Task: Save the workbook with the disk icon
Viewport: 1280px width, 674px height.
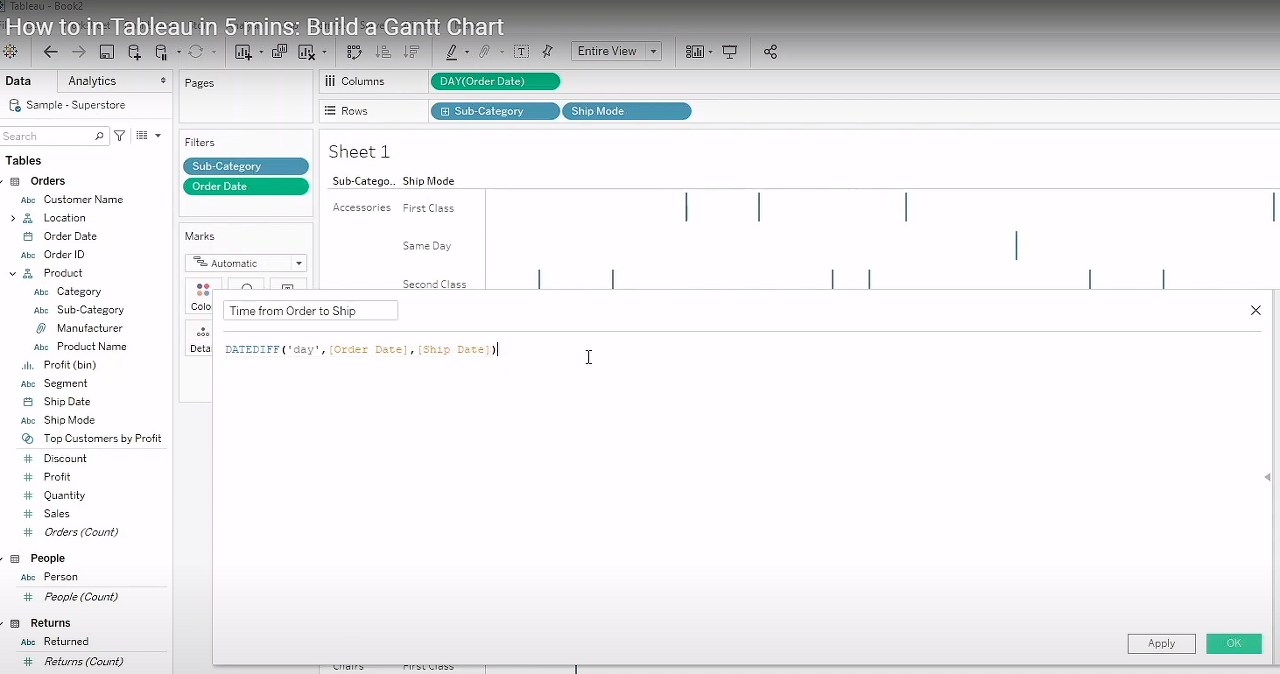Action: pyautogui.click(x=106, y=52)
